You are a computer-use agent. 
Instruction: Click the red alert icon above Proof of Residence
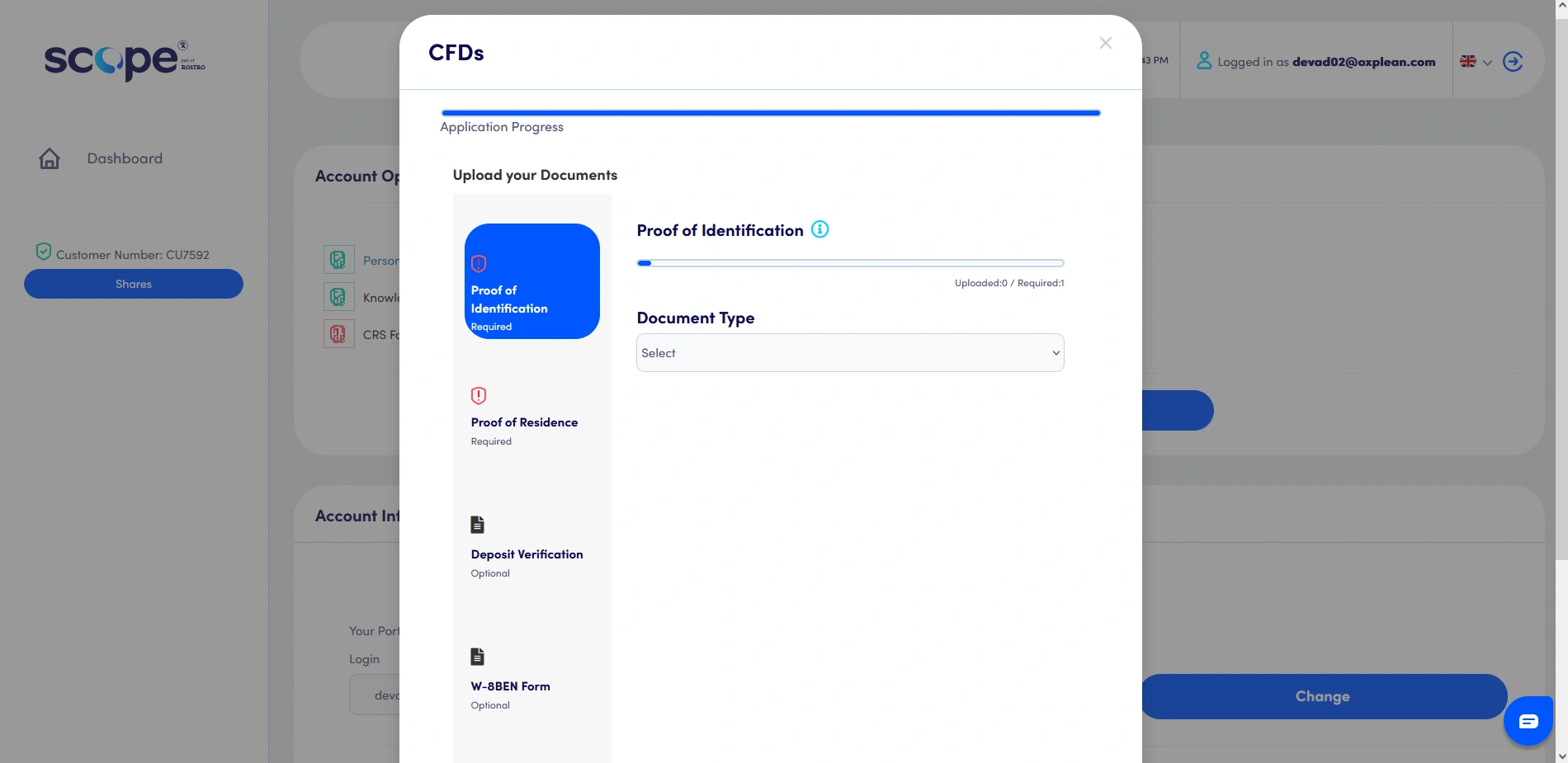point(479,395)
